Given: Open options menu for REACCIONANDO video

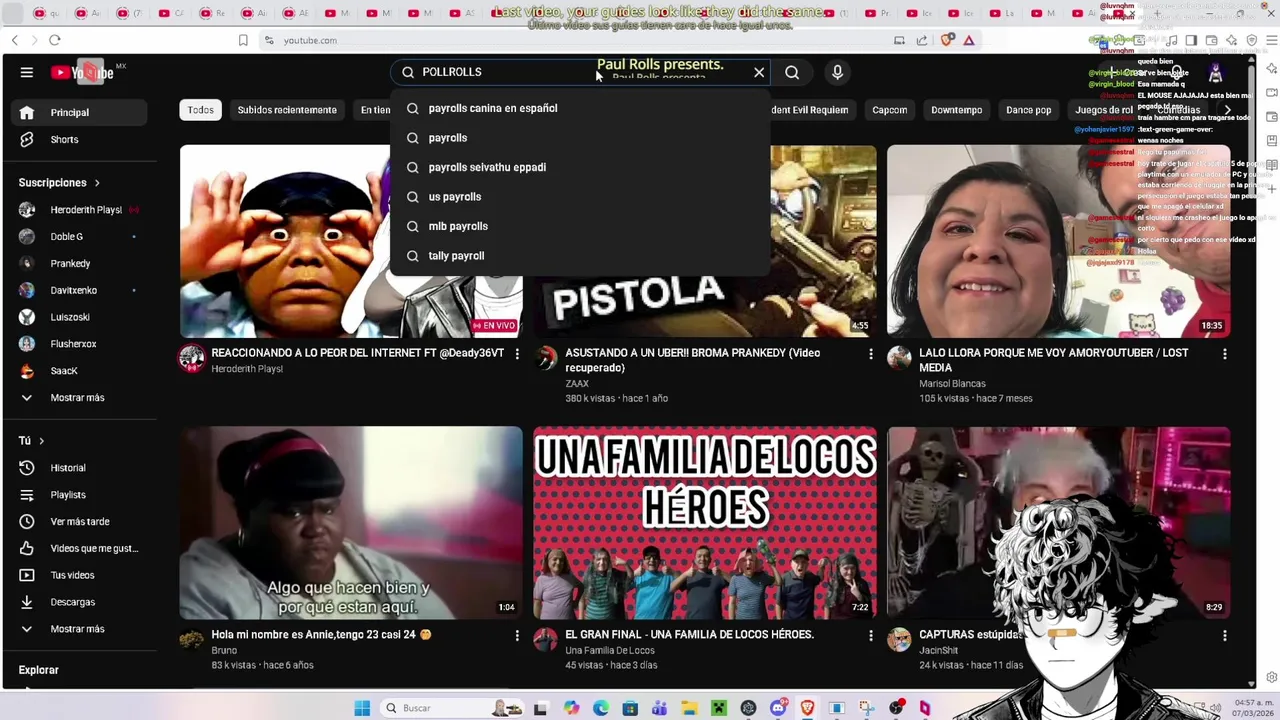Looking at the screenshot, I should (517, 354).
